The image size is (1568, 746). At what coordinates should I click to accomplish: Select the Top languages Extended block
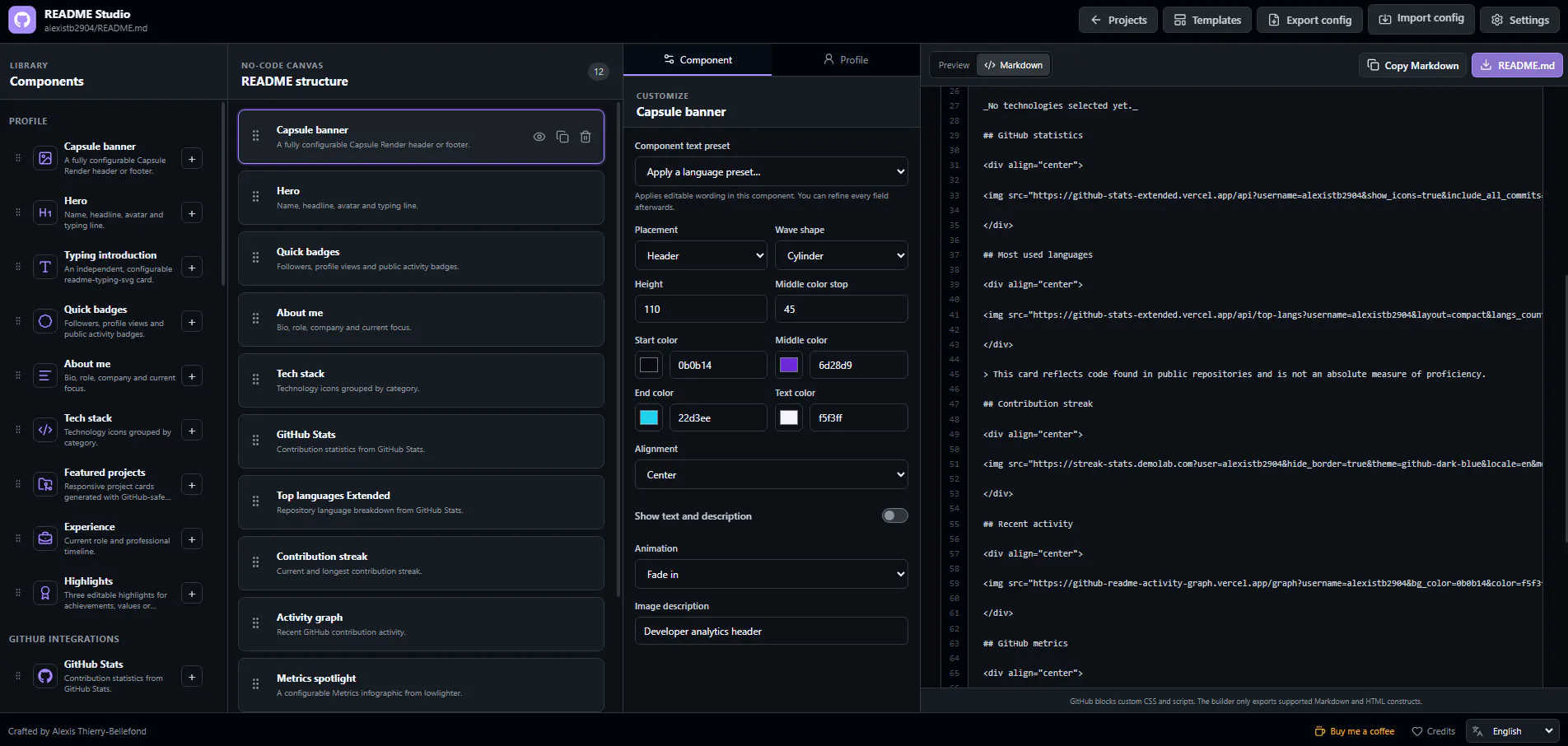[x=421, y=502]
